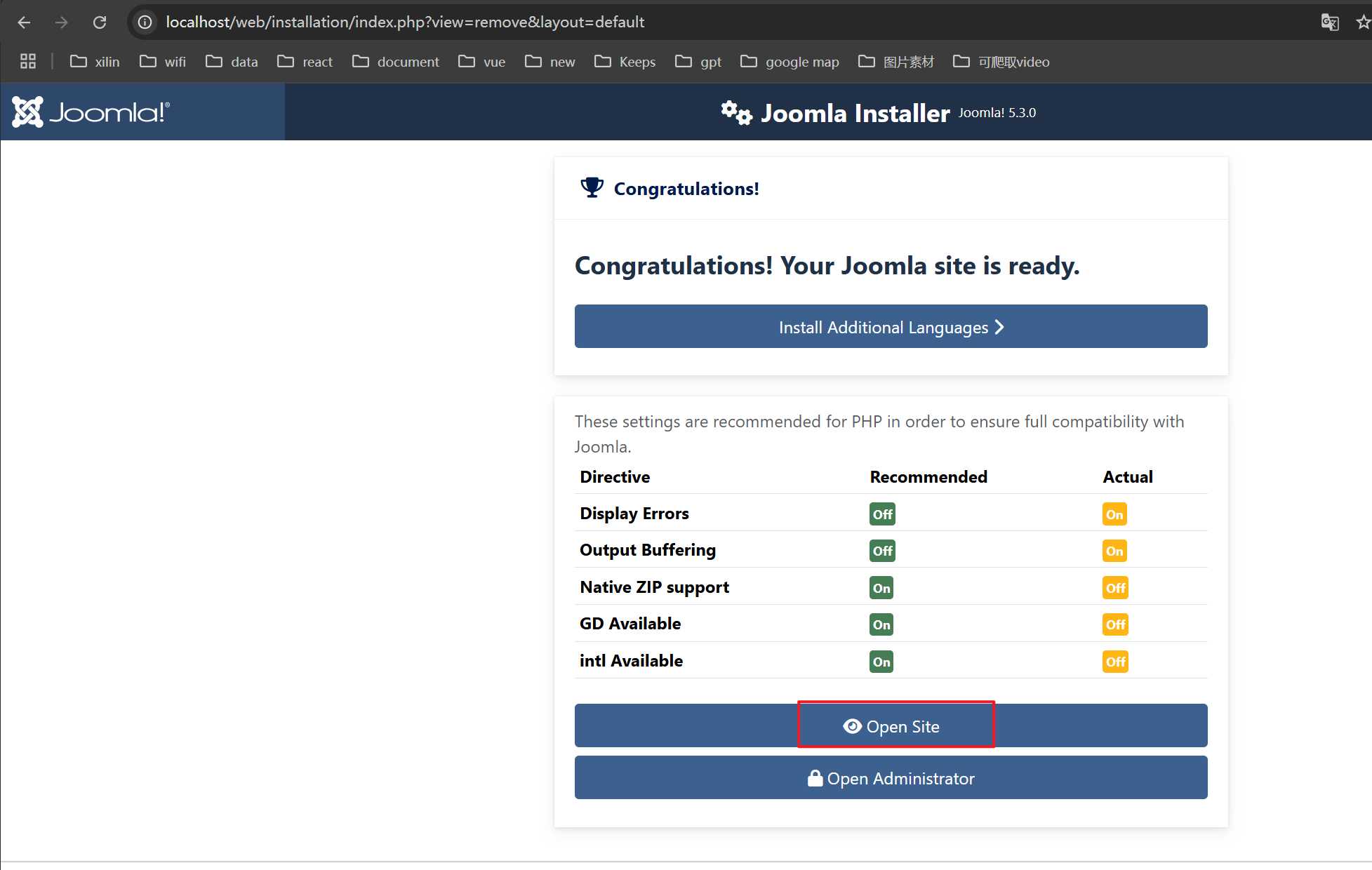Open Administrator via the lock button
The width and height of the screenshot is (1372, 870).
point(891,778)
